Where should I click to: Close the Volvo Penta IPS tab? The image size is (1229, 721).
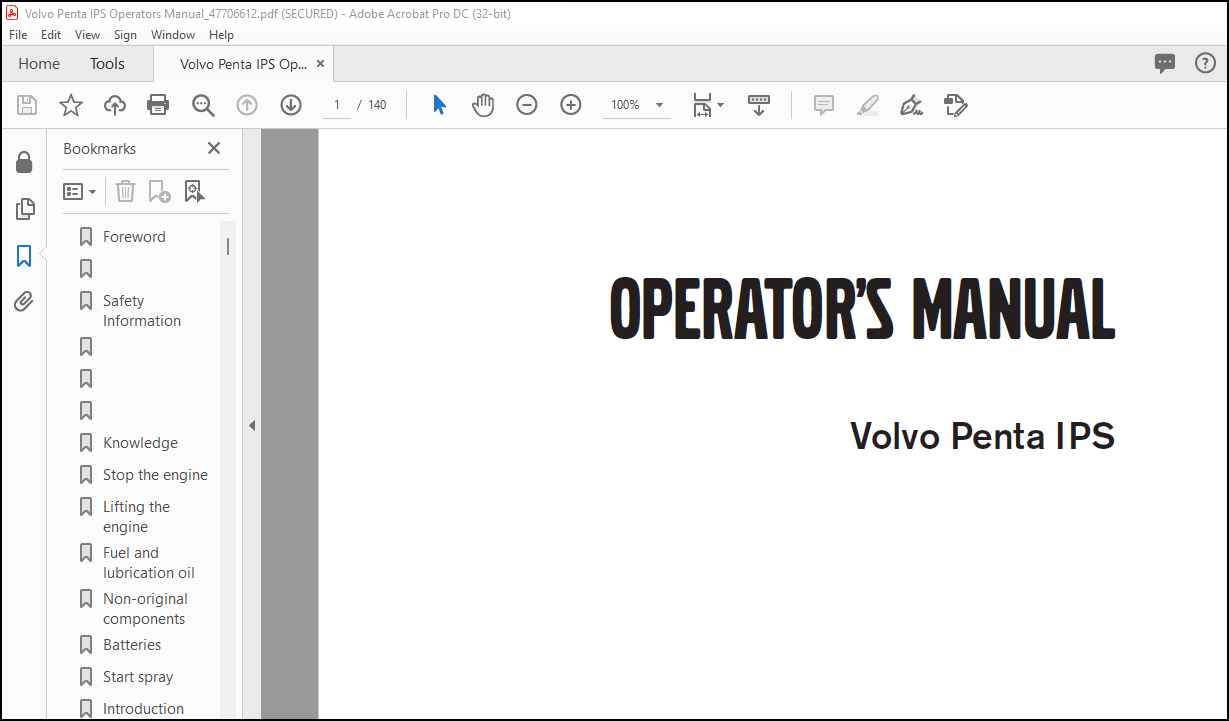coord(320,63)
